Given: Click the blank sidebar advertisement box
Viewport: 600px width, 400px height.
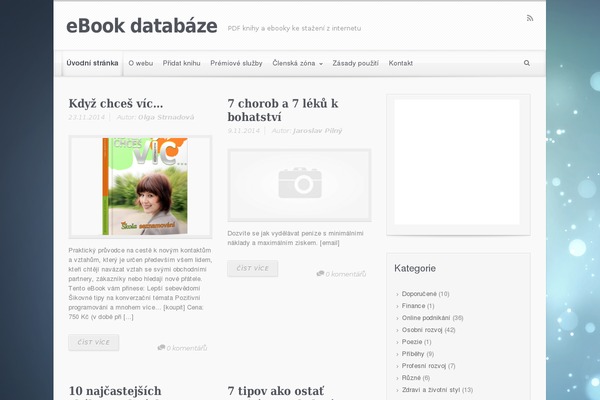Looking at the screenshot, I should 457,162.
